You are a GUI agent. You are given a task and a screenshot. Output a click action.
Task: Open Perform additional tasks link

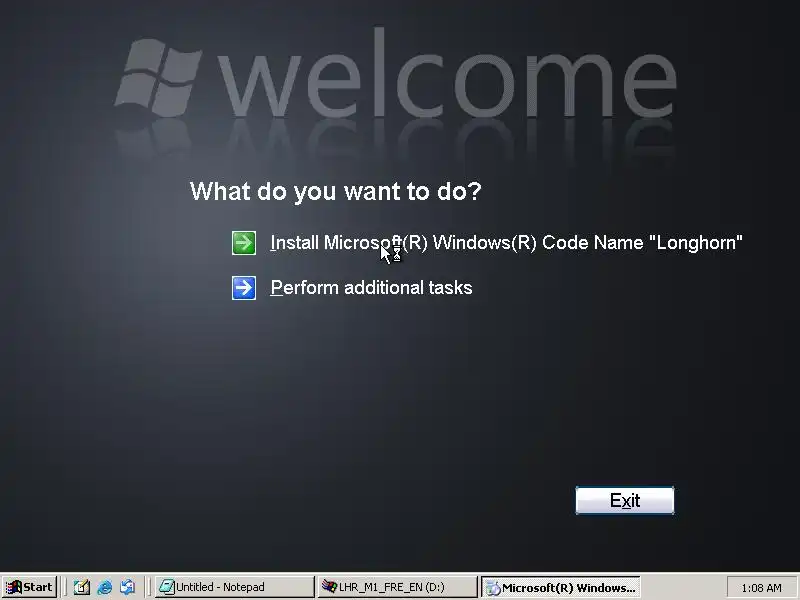pyautogui.click(x=371, y=288)
